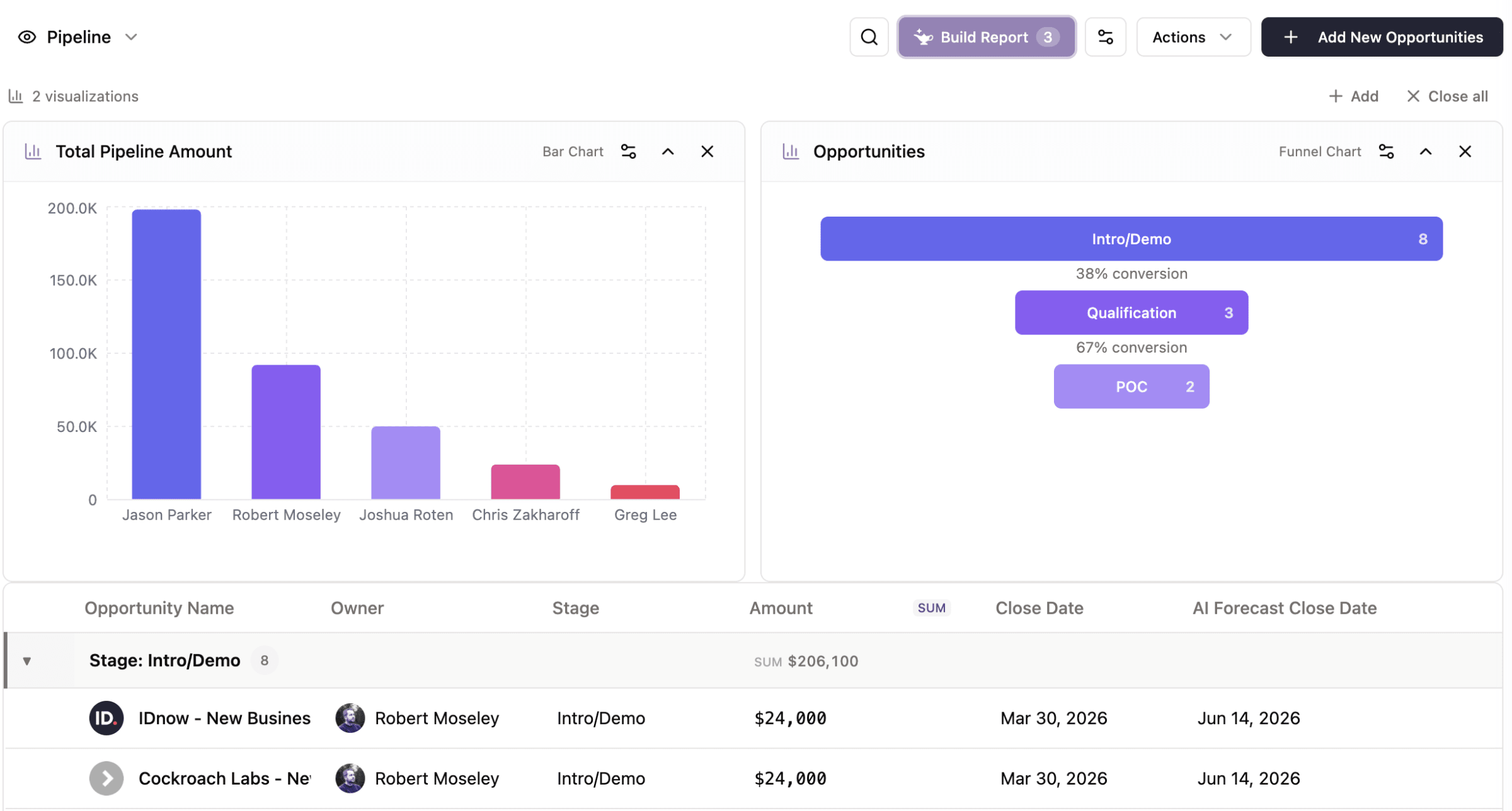Collapse the Total Pipeline Amount panel
1512x811 pixels.
tap(668, 152)
